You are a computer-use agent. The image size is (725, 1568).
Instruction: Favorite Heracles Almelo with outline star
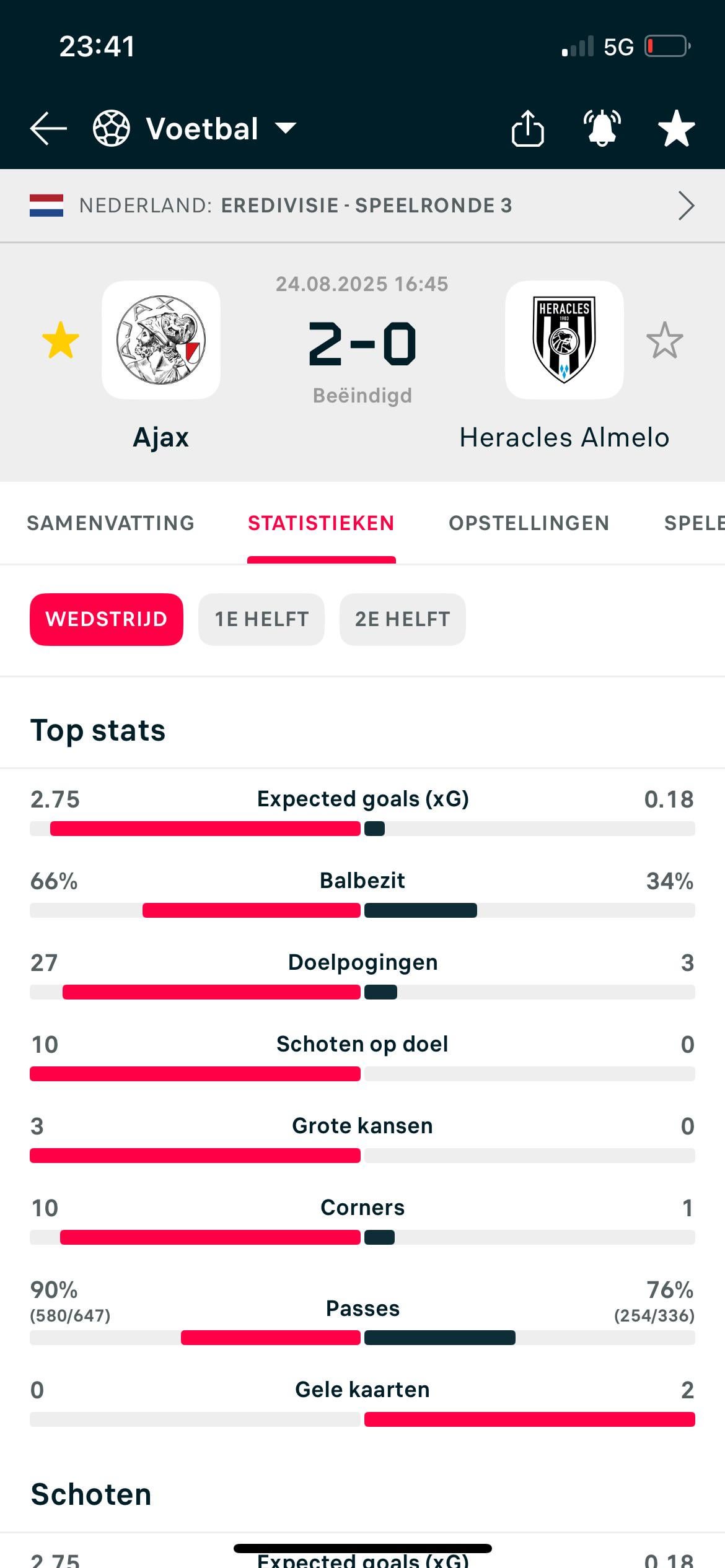click(664, 340)
